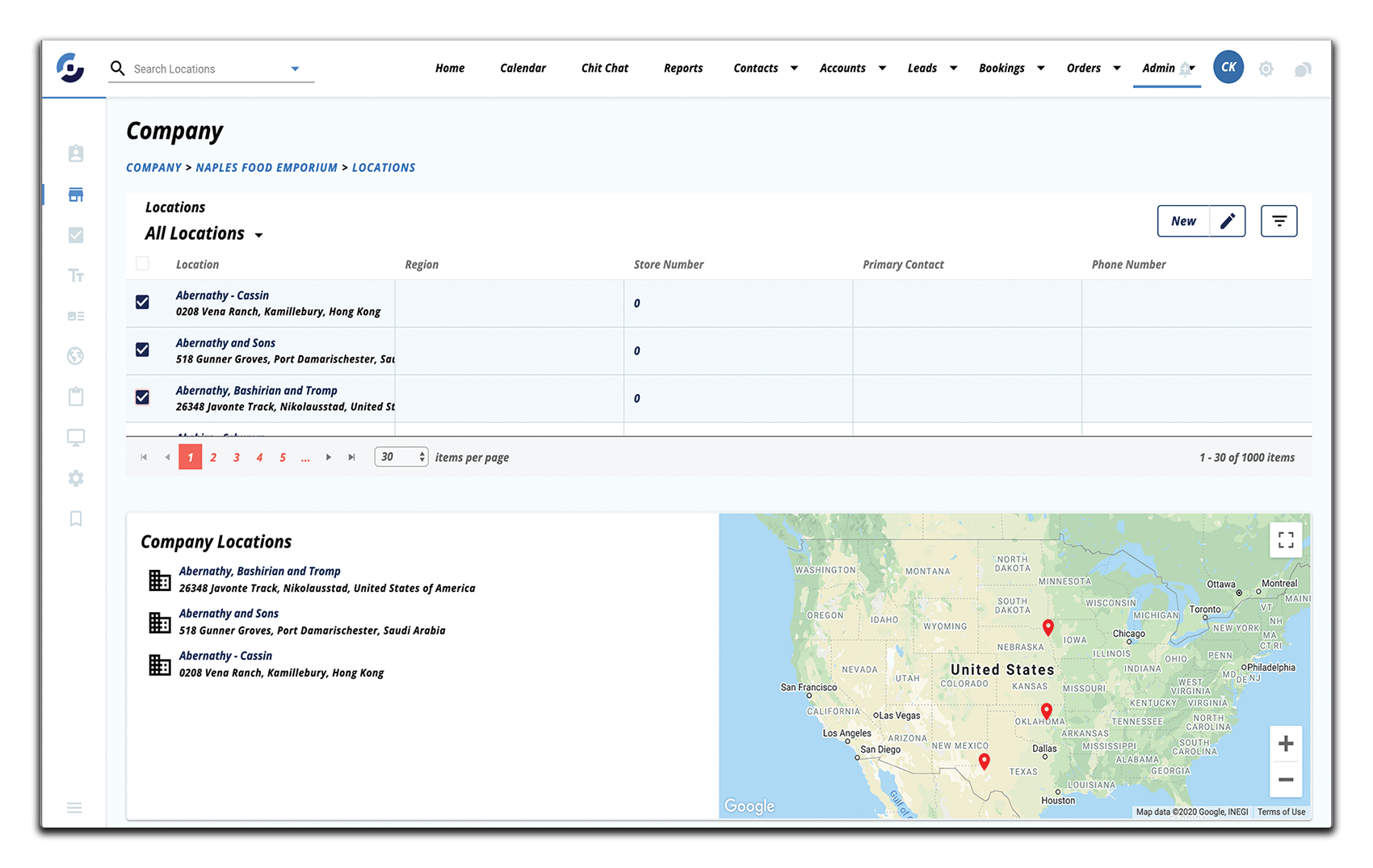Open the map Terms of Use link
Viewport: 1373px width, 868px height.
point(1281,812)
